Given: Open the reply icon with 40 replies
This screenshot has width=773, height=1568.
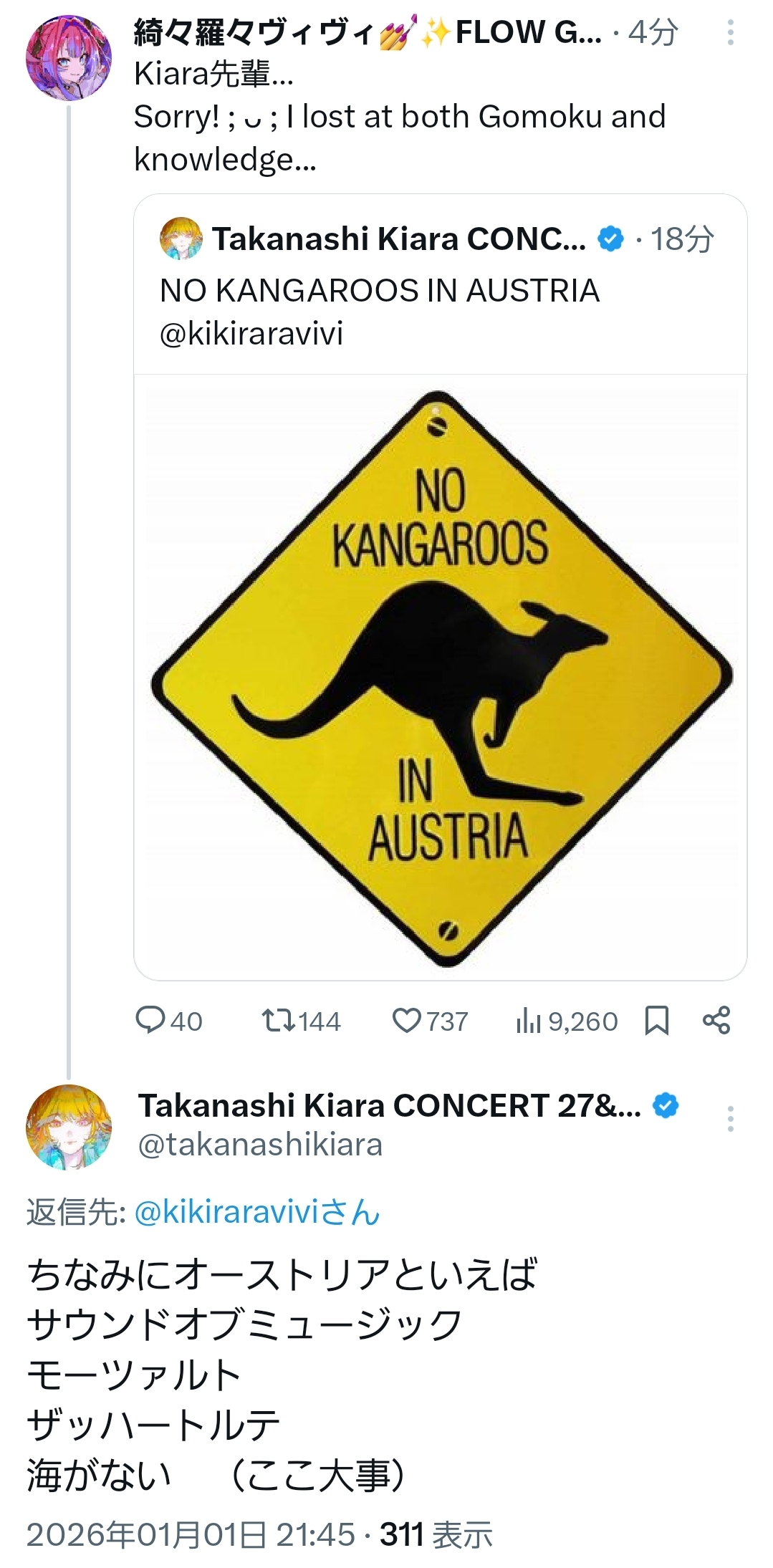Looking at the screenshot, I should coord(150,1020).
